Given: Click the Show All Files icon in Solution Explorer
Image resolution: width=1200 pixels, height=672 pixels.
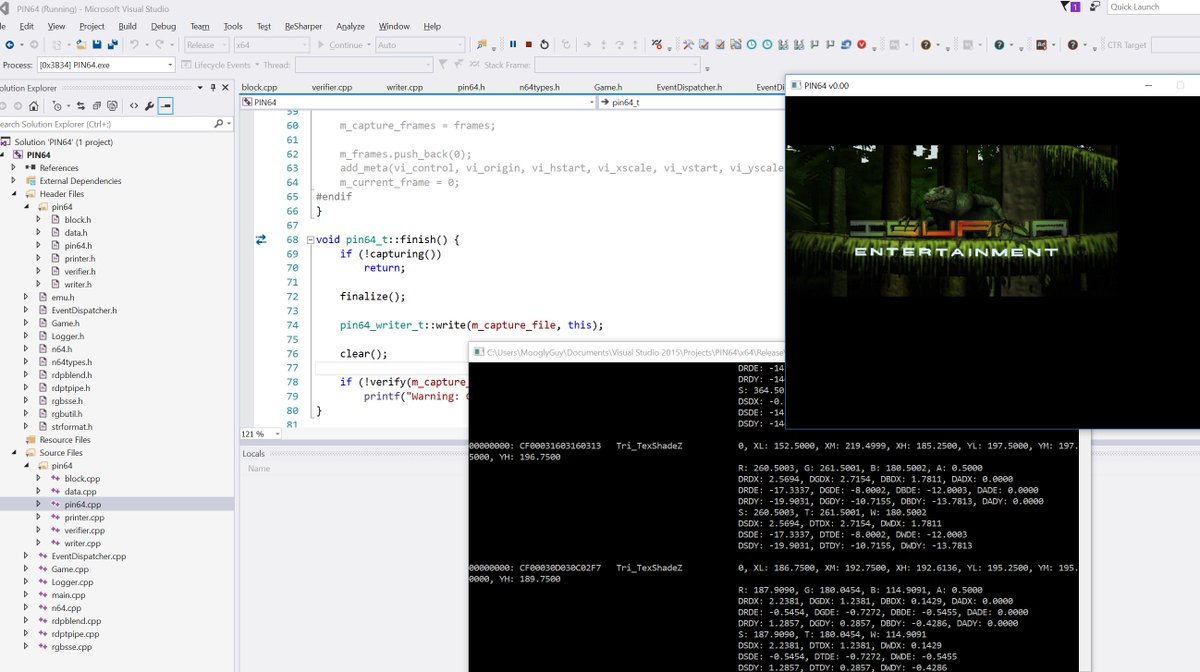Looking at the screenshot, I should (113, 106).
